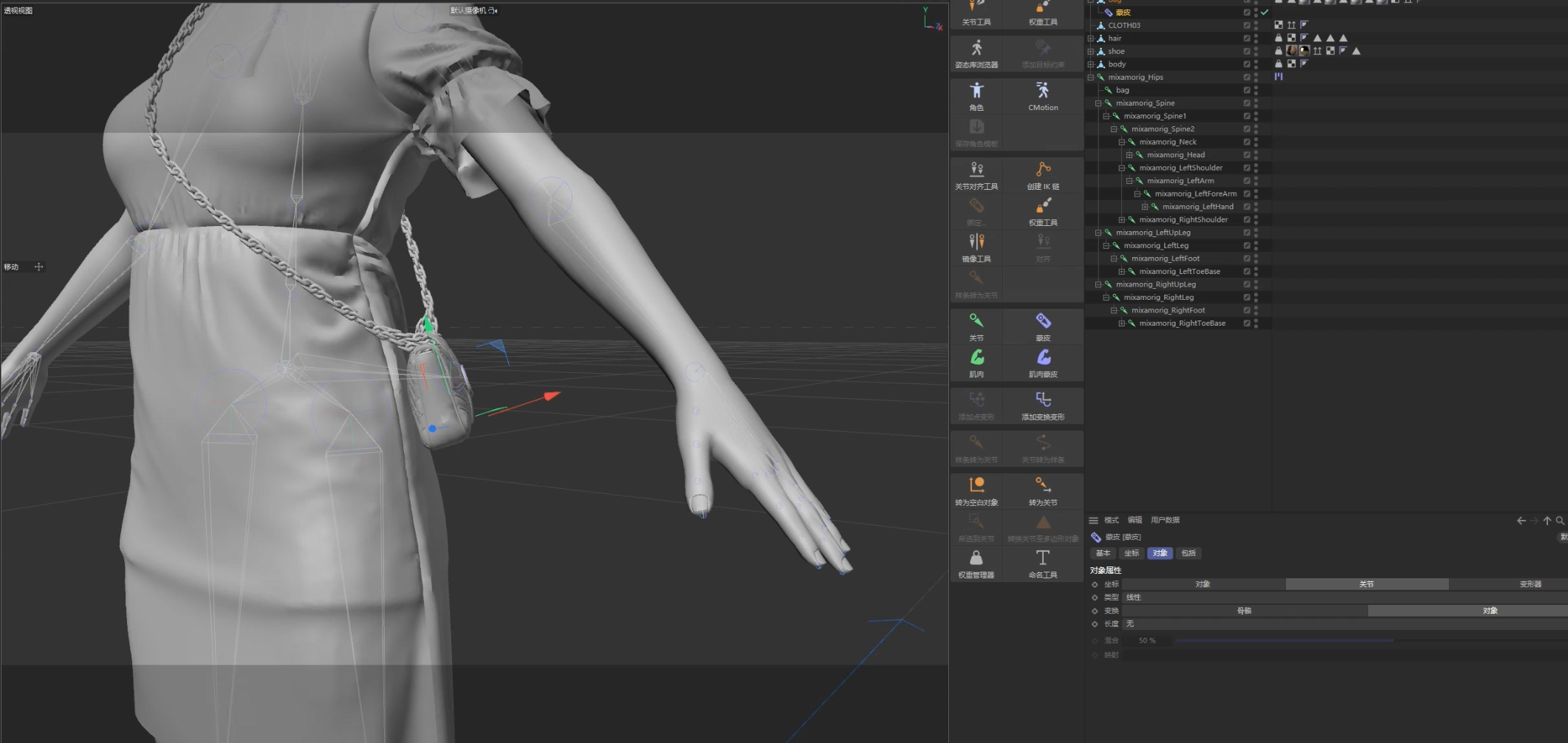The height and width of the screenshot is (743, 1568).
Task: Open the 权重管理器 weight manager
Action: (976, 564)
